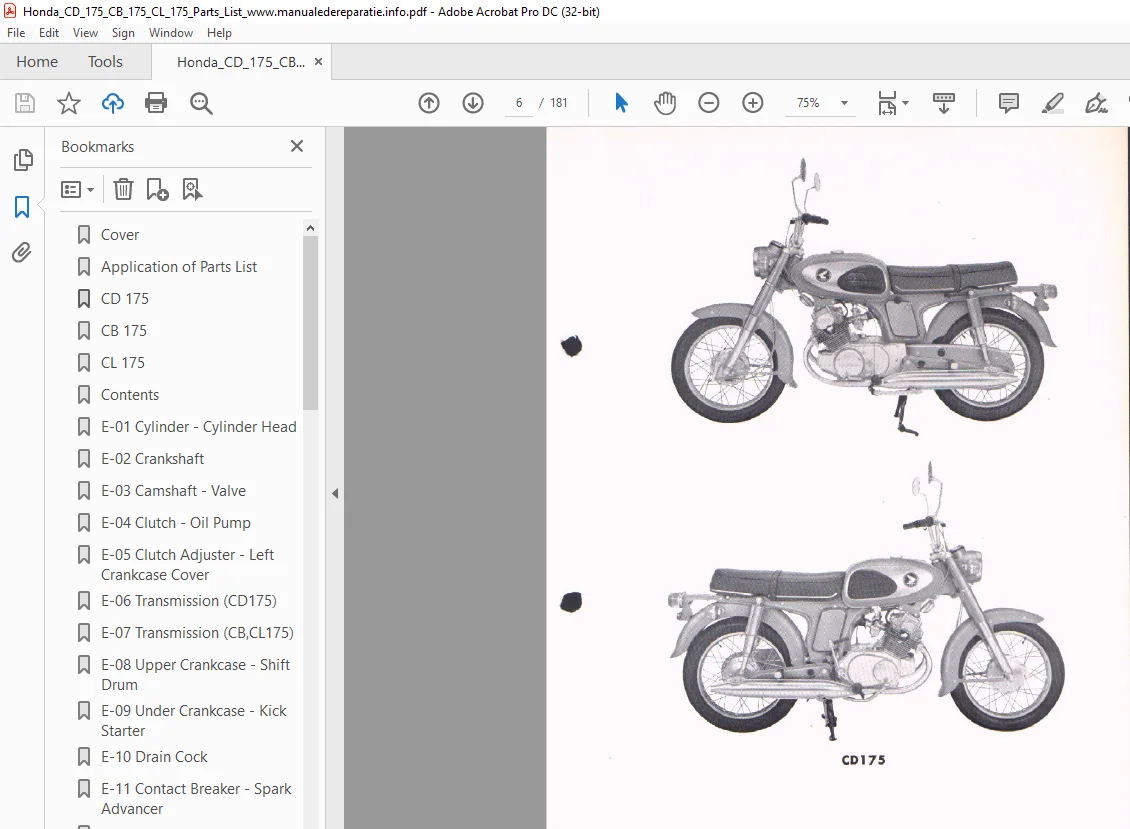Open the Sign document tool
This screenshot has width=1130, height=829.
point(1096,103)
